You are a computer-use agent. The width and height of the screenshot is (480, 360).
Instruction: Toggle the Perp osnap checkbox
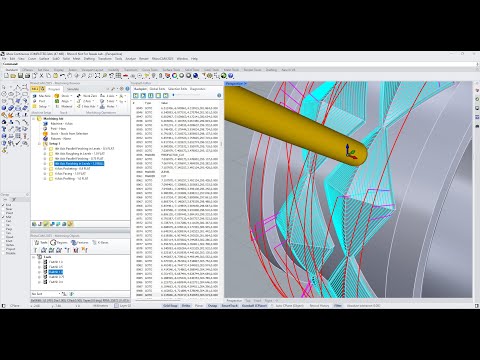4,229
